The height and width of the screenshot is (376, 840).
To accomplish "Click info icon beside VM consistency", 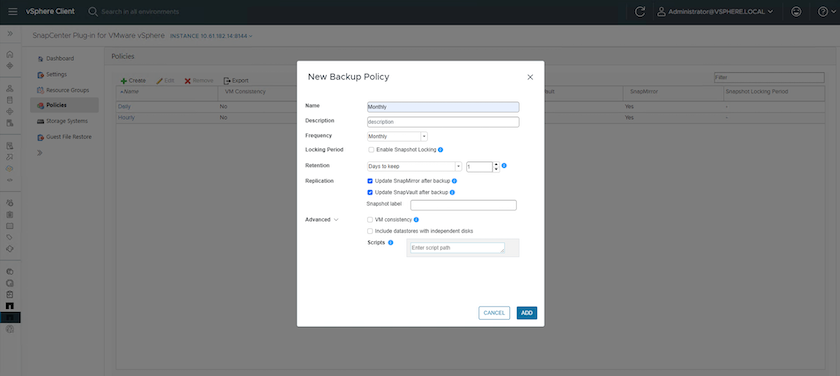I will click(x=416, y=220).
